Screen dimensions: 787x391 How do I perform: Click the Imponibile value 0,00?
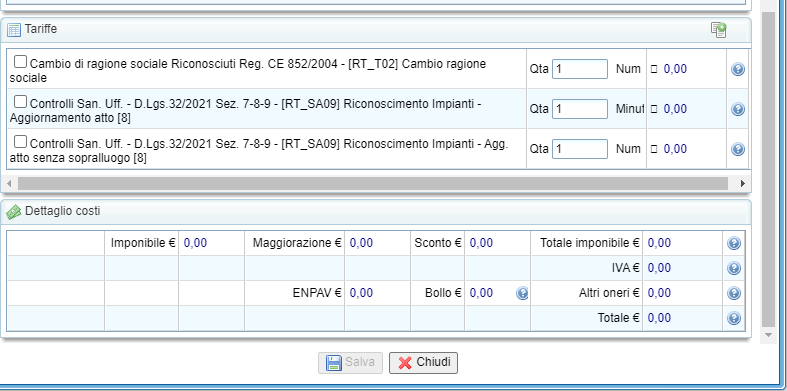pos(195,243)
